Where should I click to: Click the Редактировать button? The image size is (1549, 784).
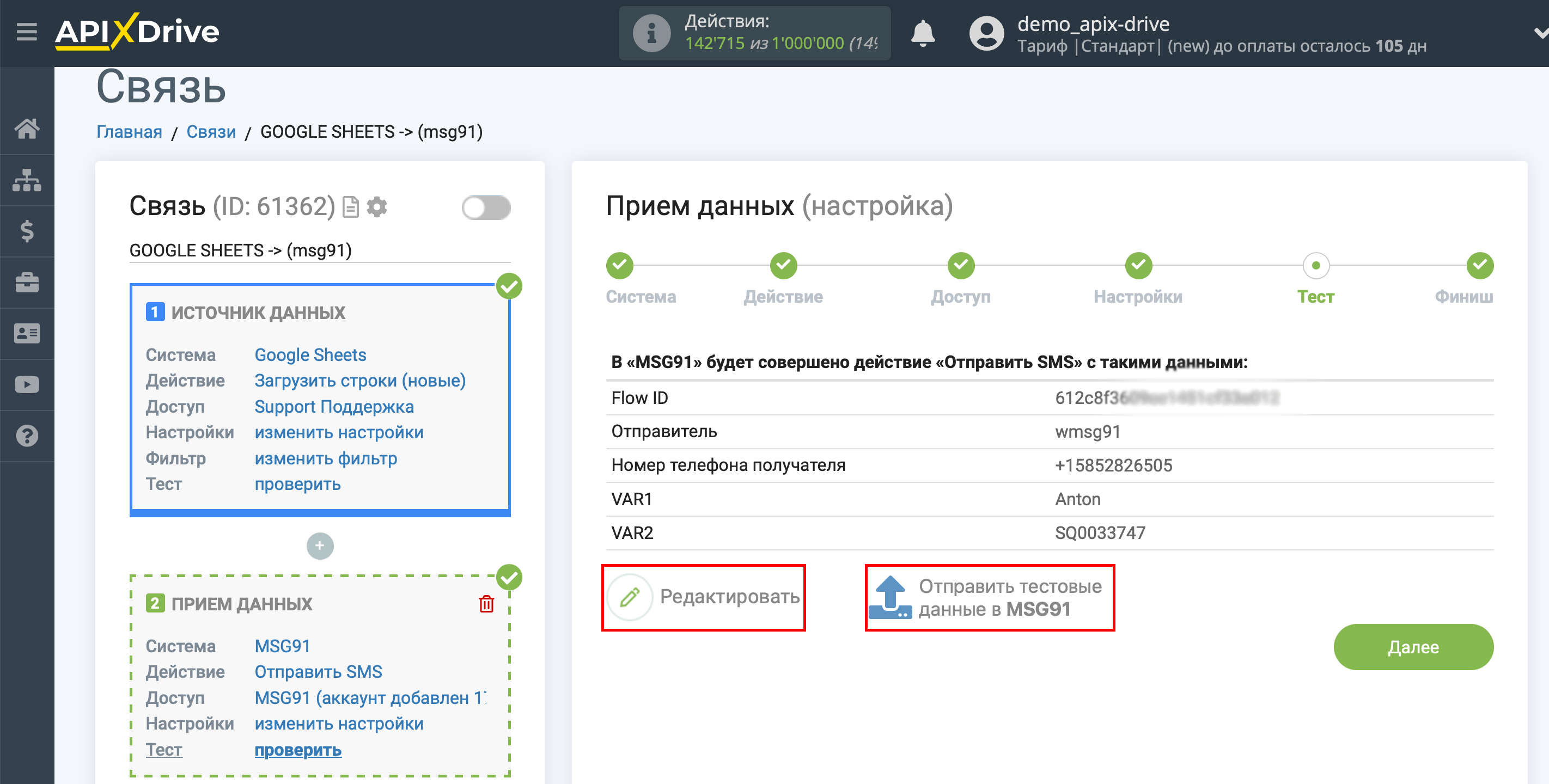[704, 597]
